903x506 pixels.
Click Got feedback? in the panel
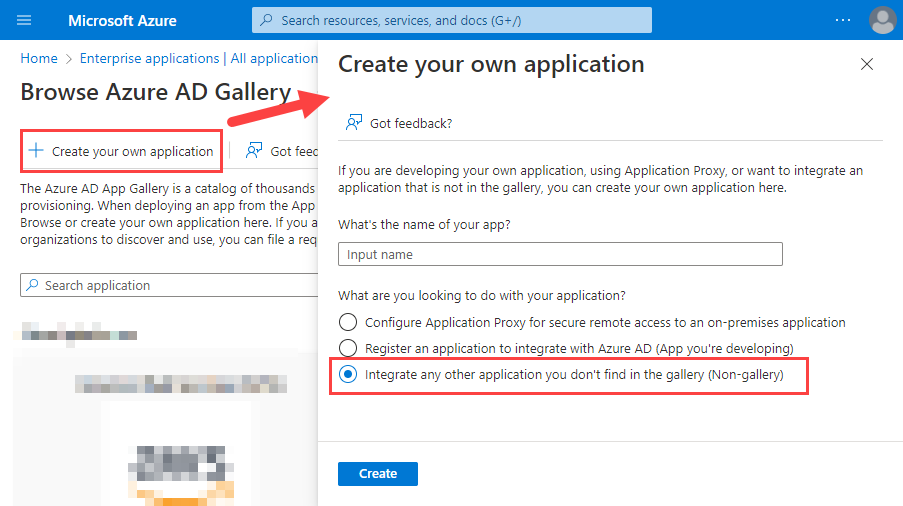(x=411, y=123)
